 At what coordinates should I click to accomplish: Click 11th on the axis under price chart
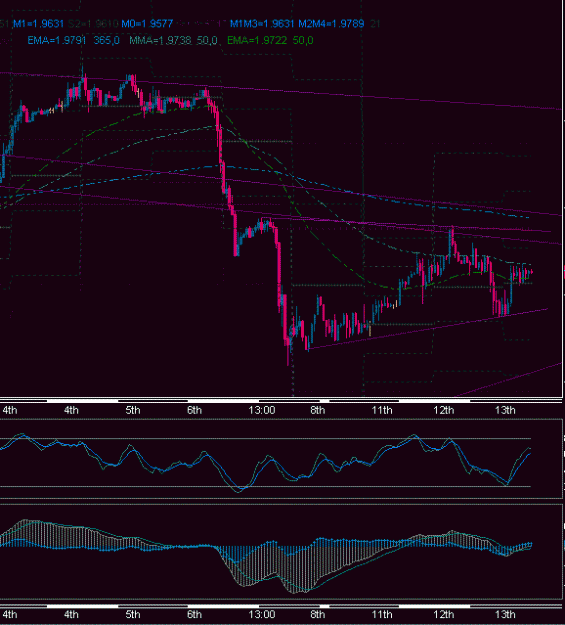382,410
